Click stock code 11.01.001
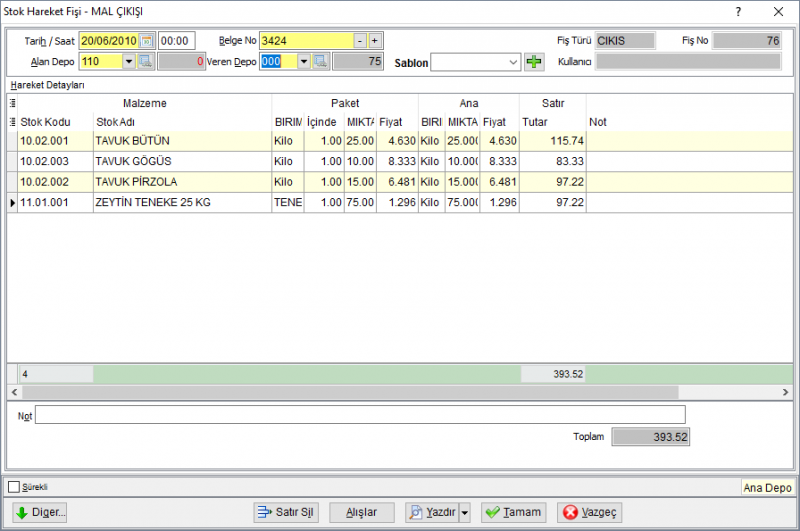 pos(56,203)
